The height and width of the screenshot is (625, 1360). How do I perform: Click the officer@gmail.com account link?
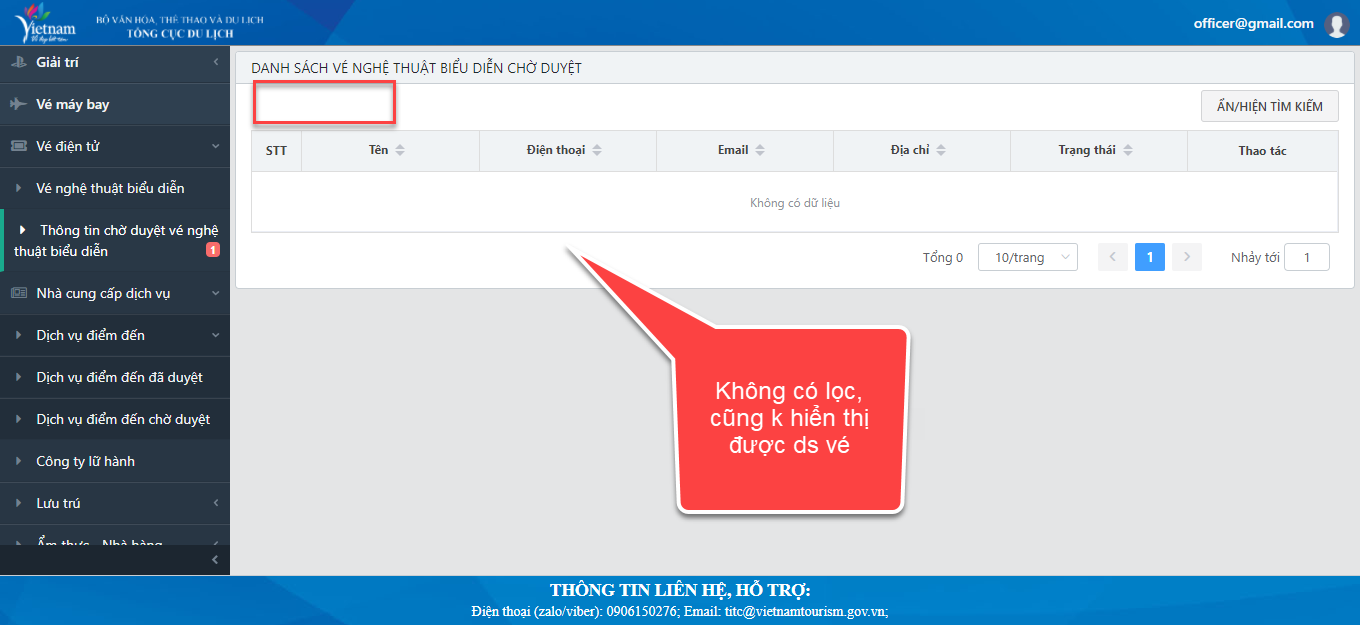pos(1253,23)
